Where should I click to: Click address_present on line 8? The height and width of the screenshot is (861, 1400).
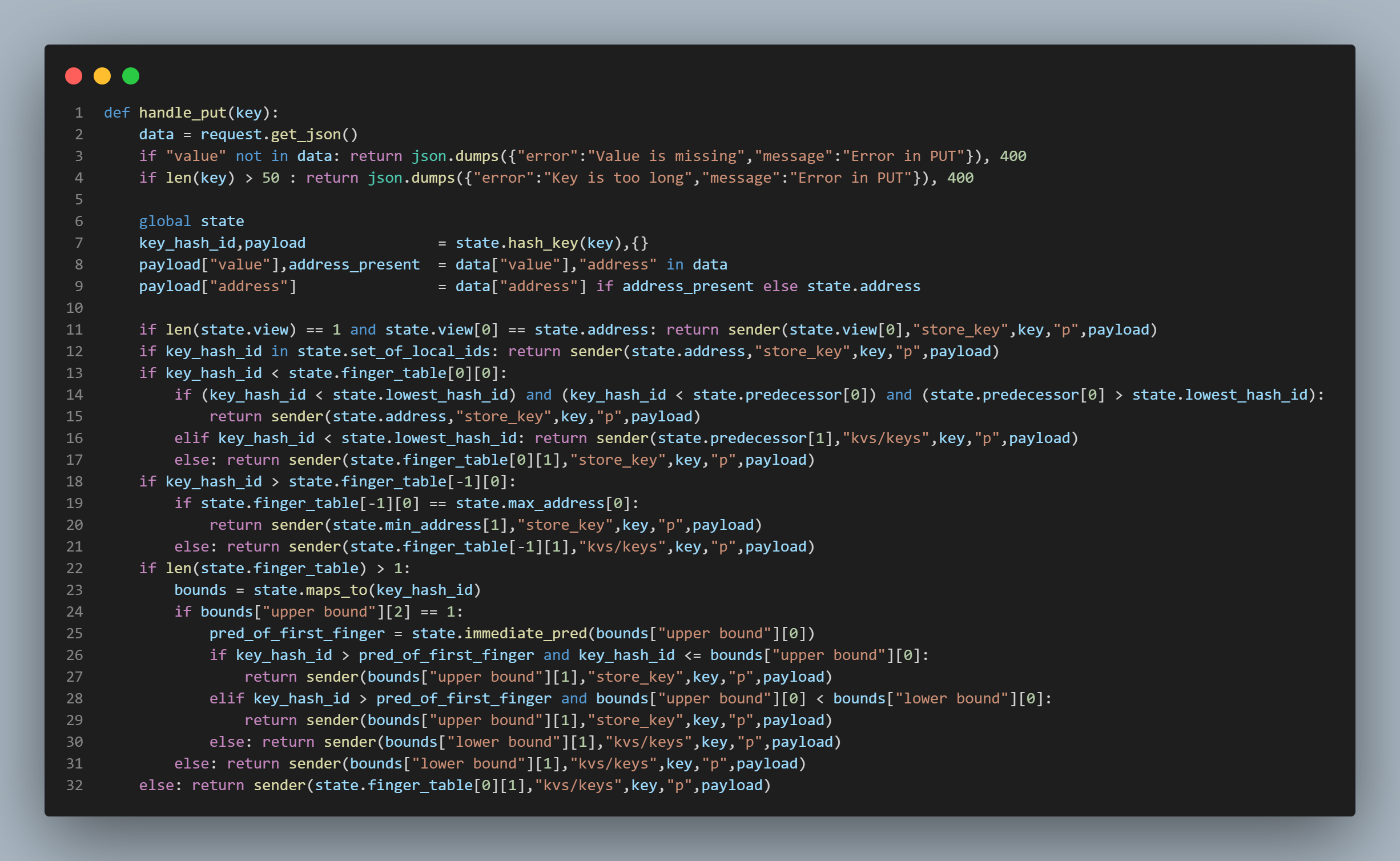tap(354, 264)
